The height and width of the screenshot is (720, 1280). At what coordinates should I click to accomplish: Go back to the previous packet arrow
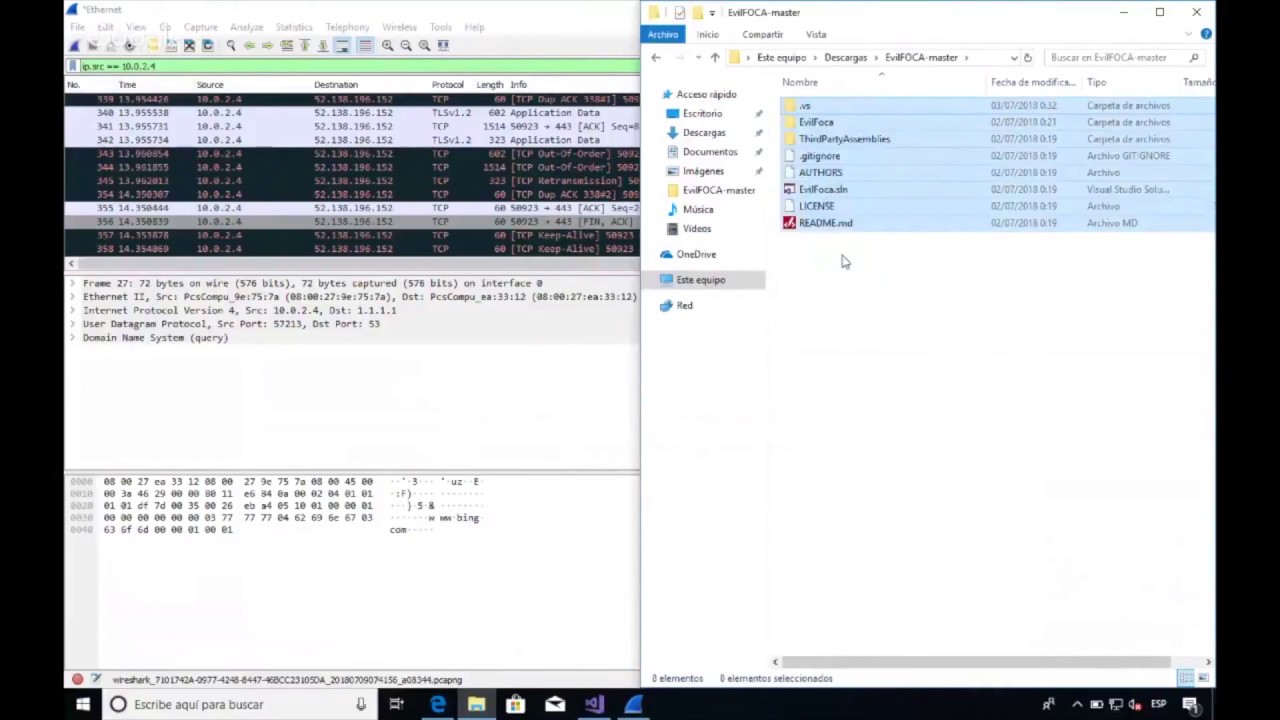249,45
